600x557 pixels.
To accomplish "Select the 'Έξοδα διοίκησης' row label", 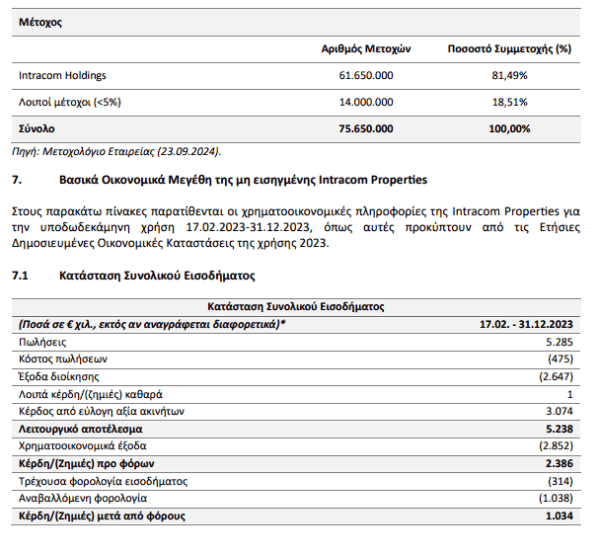I will point(59,376).
